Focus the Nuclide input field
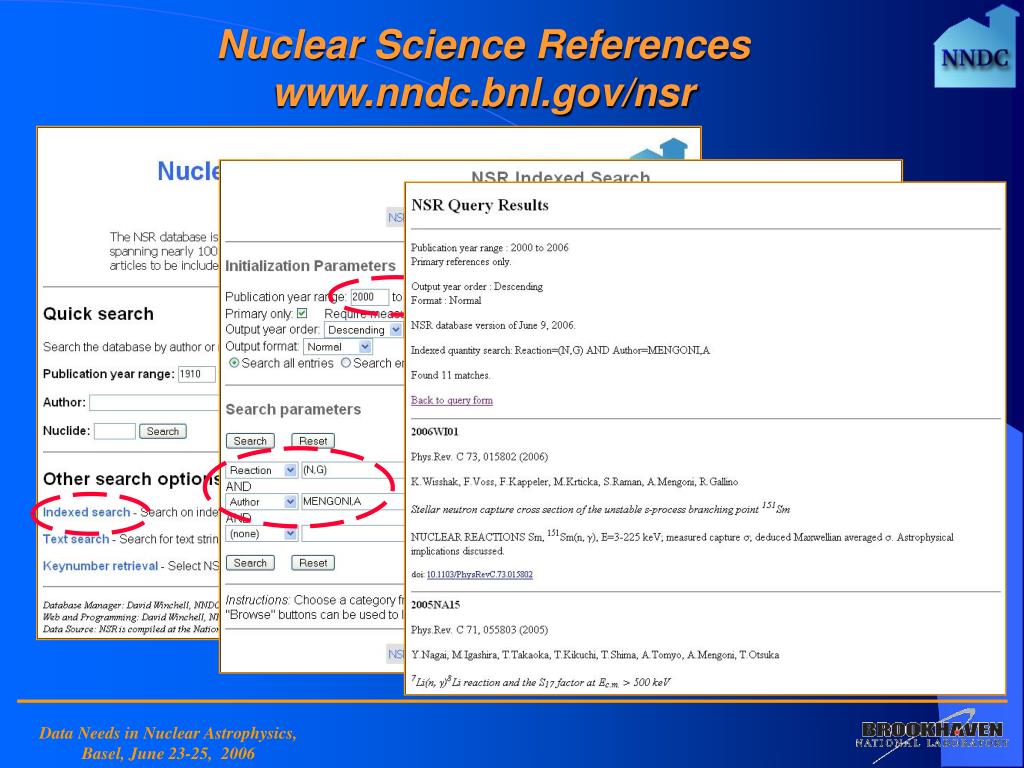This screenshot has height=768, width=1024. (115, 431)
